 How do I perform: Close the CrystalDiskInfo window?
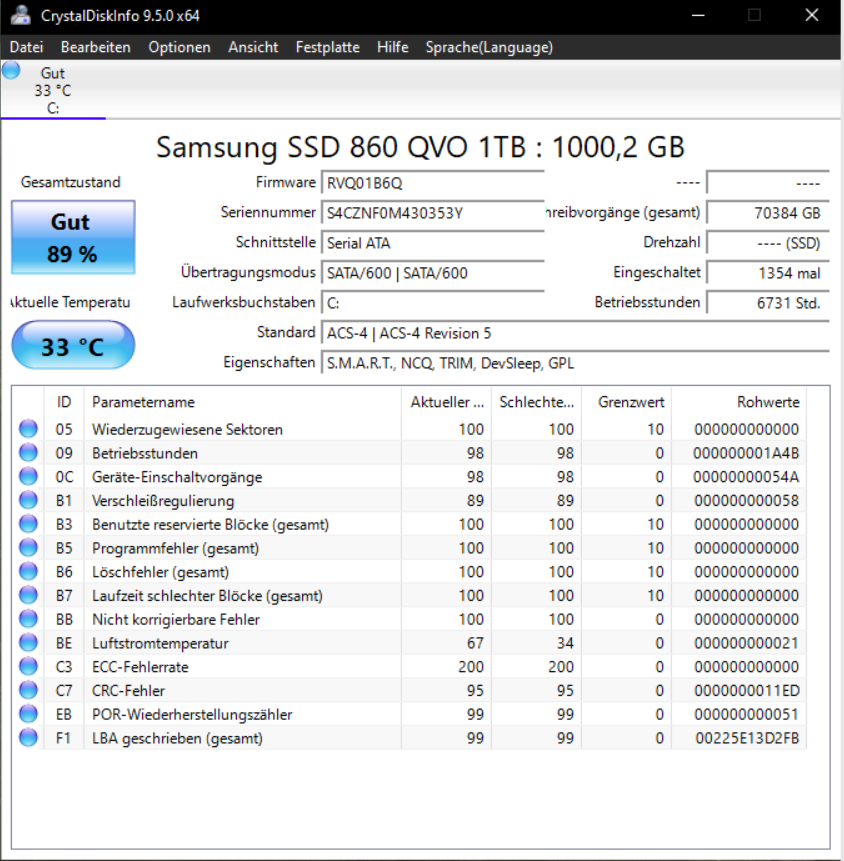coord(812,15)
